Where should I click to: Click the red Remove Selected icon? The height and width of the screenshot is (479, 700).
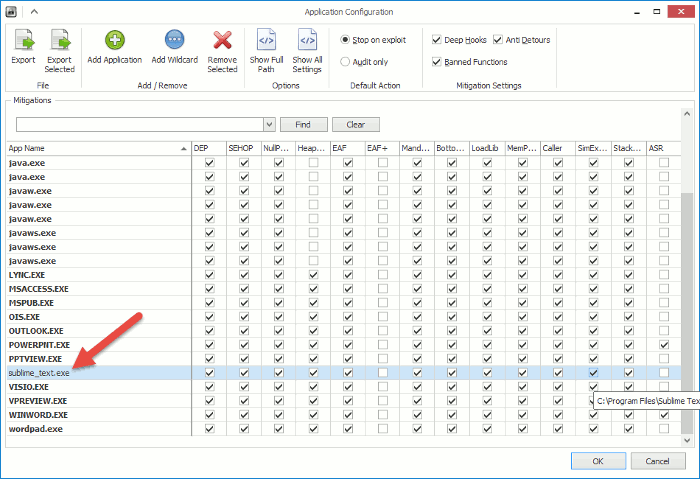click(222, 40)
